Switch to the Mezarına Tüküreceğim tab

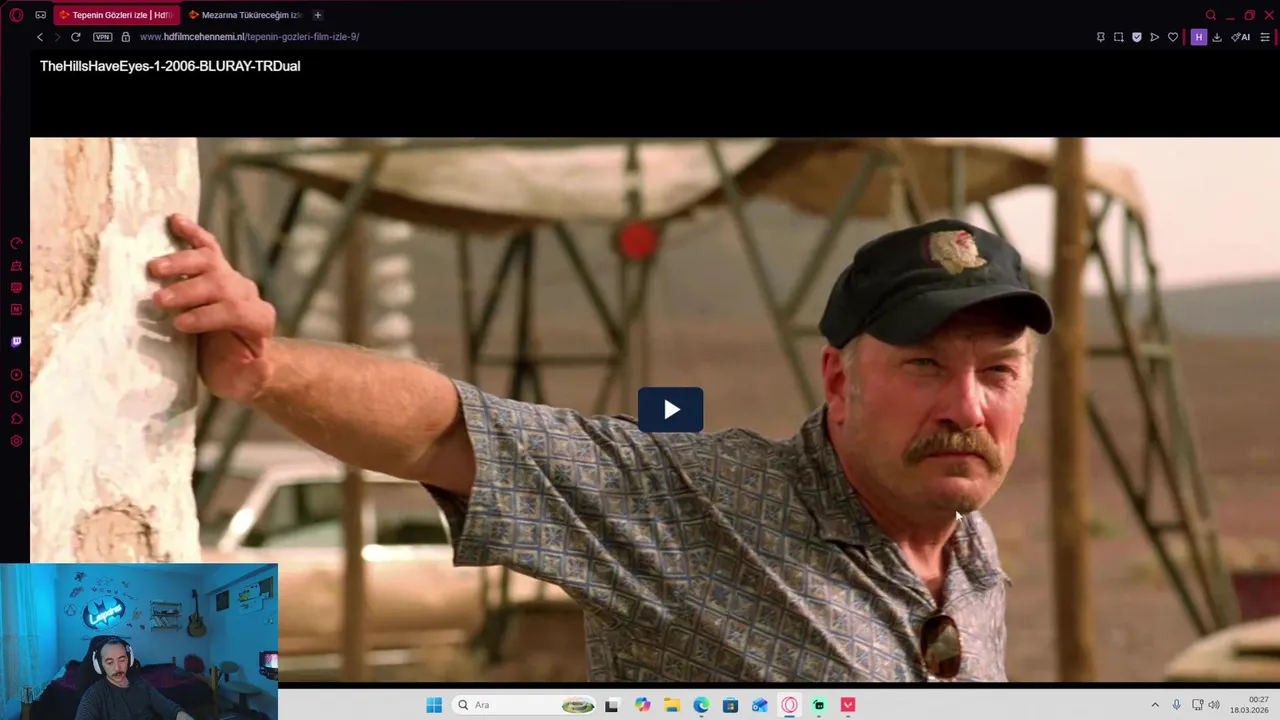tap(245, 15)
